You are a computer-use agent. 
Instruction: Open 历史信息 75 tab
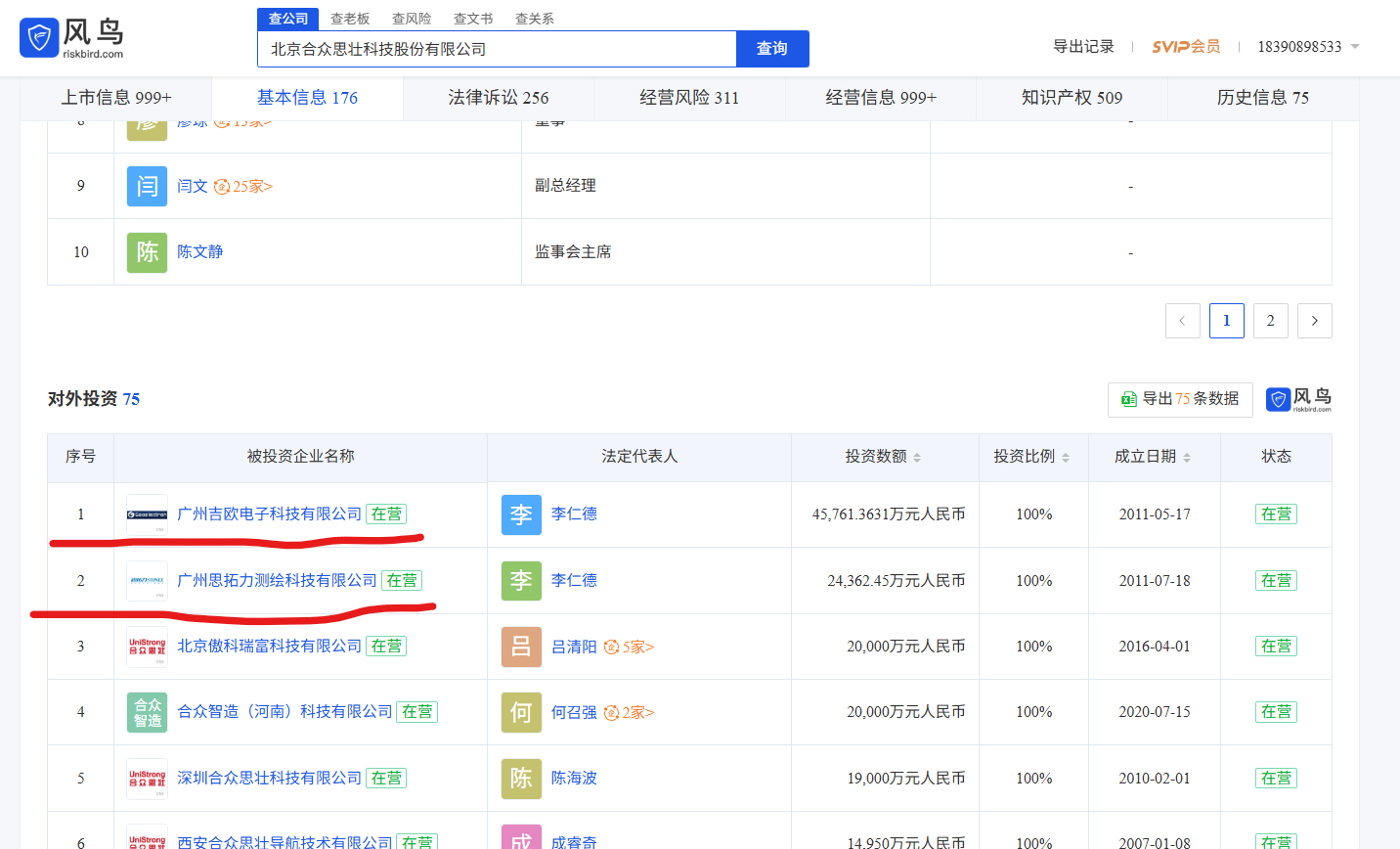point(1263,98)
